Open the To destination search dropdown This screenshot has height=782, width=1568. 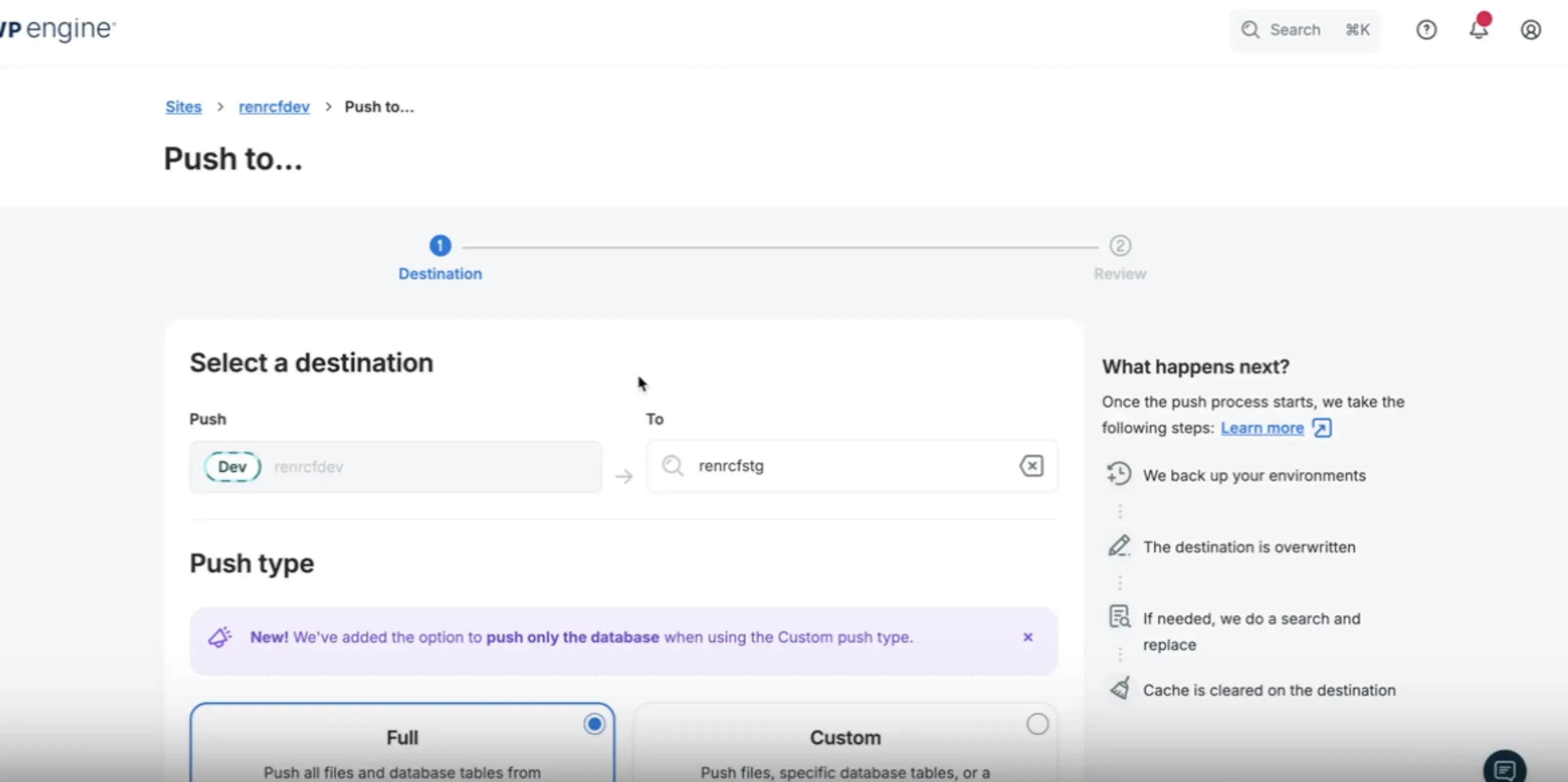click(x=852, y=466)
